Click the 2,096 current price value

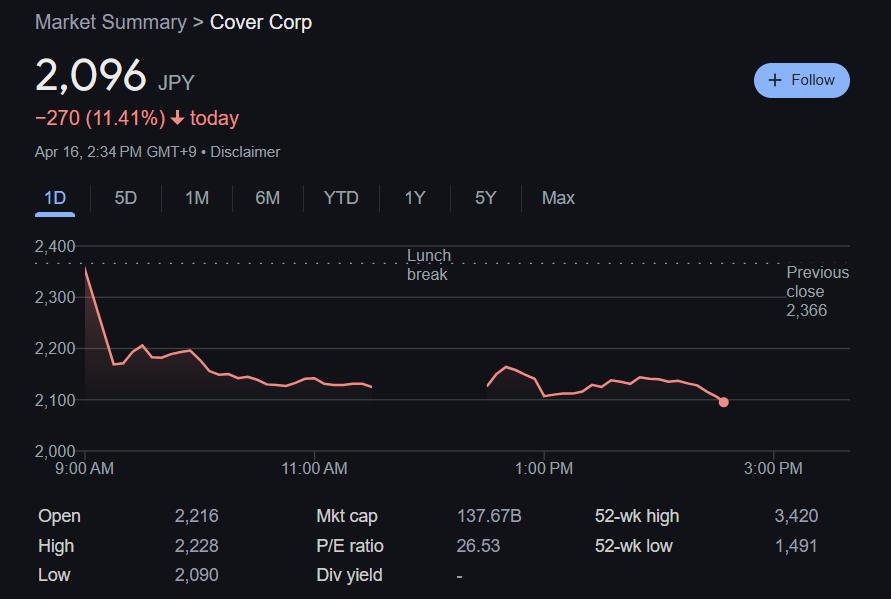click(91, 76)
